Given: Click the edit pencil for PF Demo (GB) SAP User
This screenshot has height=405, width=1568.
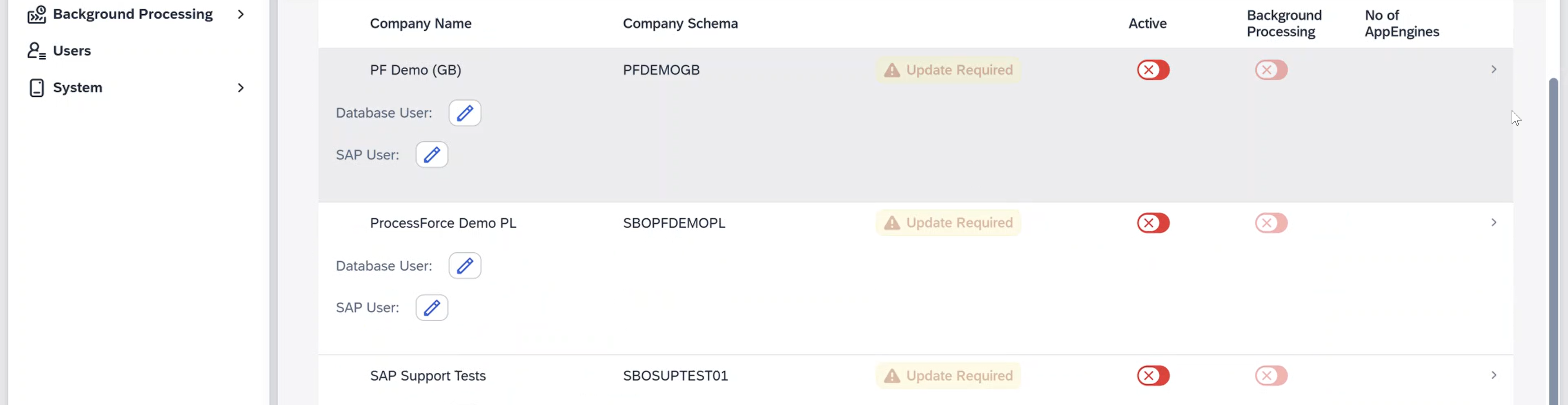Looking at the screenshot, I should [x=431, y=155].
